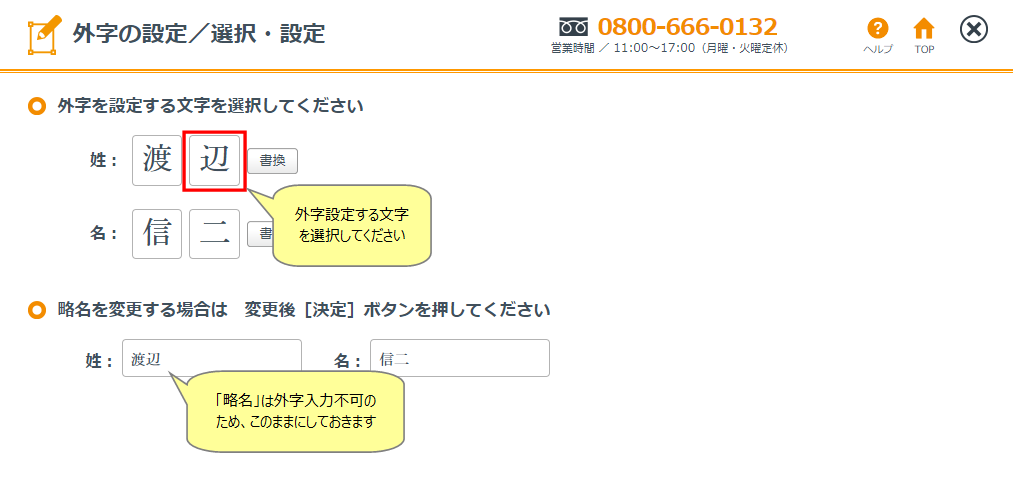Select the given name character 二
Viewport: 1013px width, 486px height.
[214, 234]
